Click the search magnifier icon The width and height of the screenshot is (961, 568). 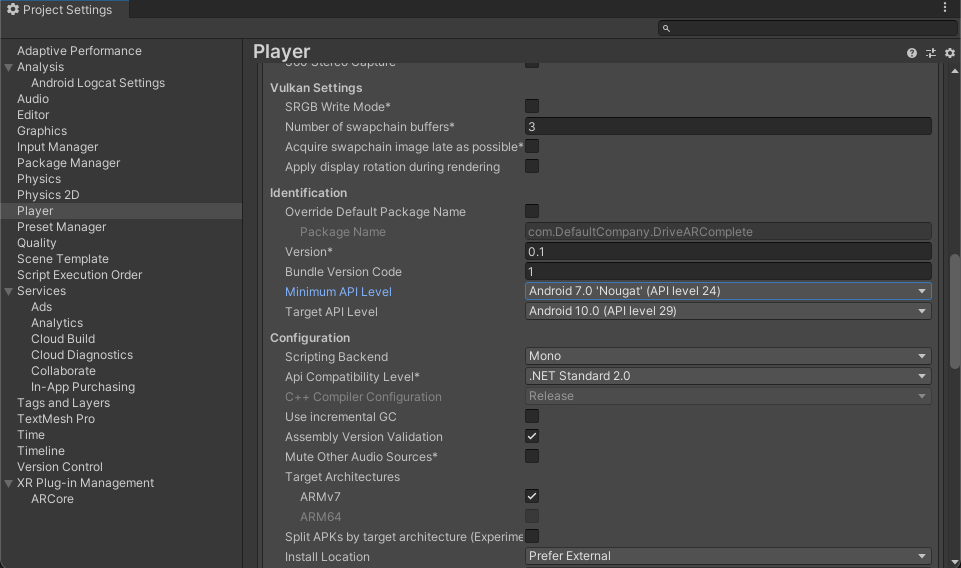tap(667, 29)
